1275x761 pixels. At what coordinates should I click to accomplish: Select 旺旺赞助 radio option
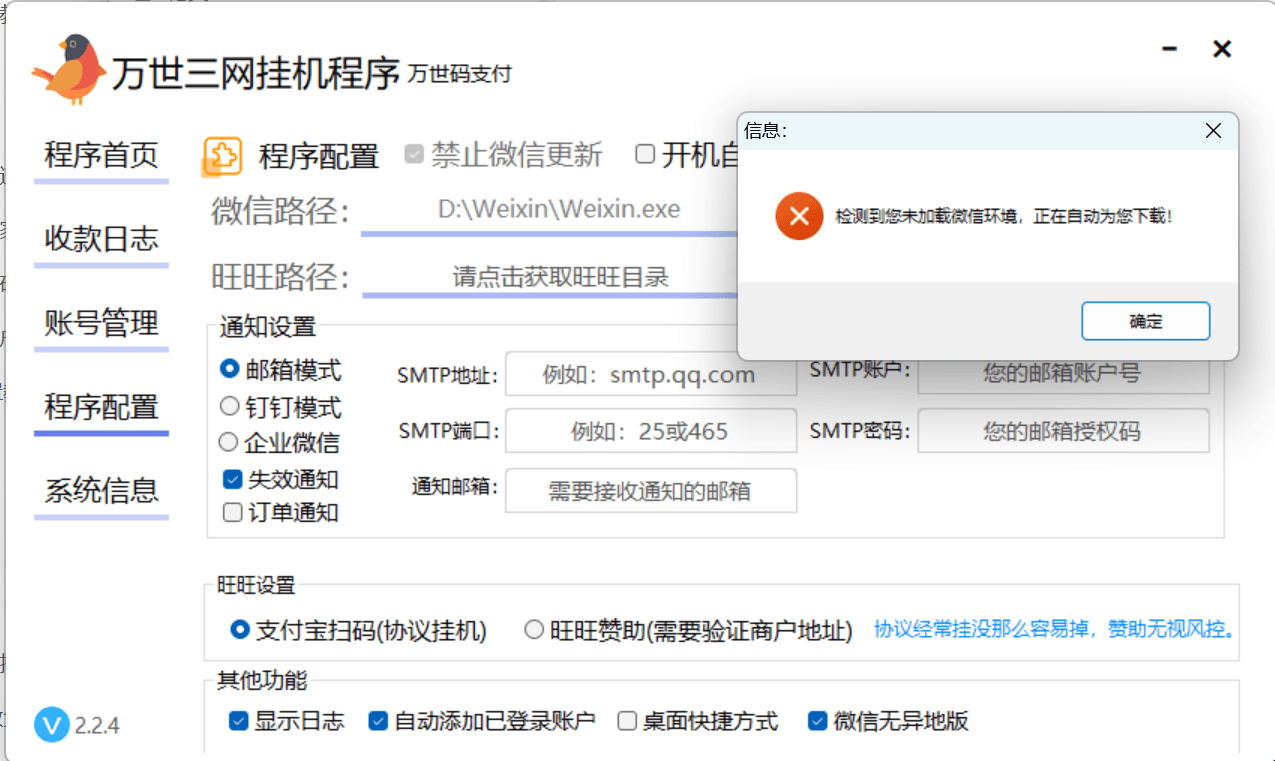(x=689, y=630)
